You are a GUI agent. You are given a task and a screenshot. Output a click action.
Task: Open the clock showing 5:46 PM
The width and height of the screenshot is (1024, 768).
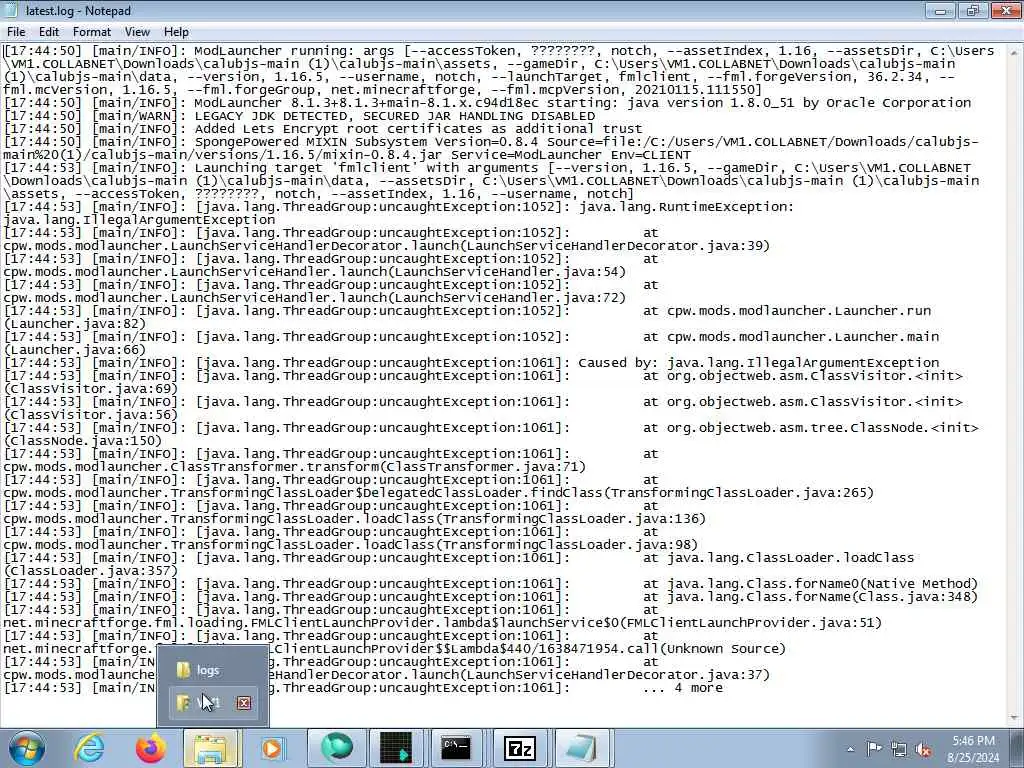[974, 748]
